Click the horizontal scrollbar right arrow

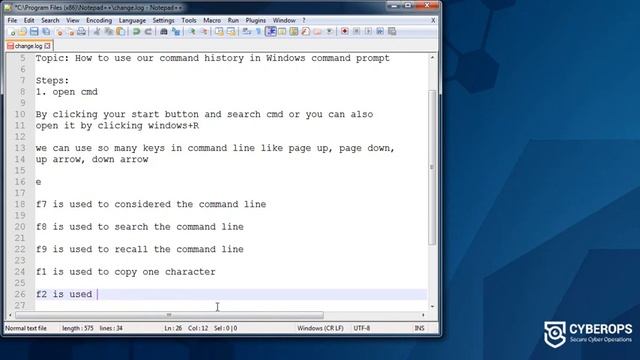[423, 315]
